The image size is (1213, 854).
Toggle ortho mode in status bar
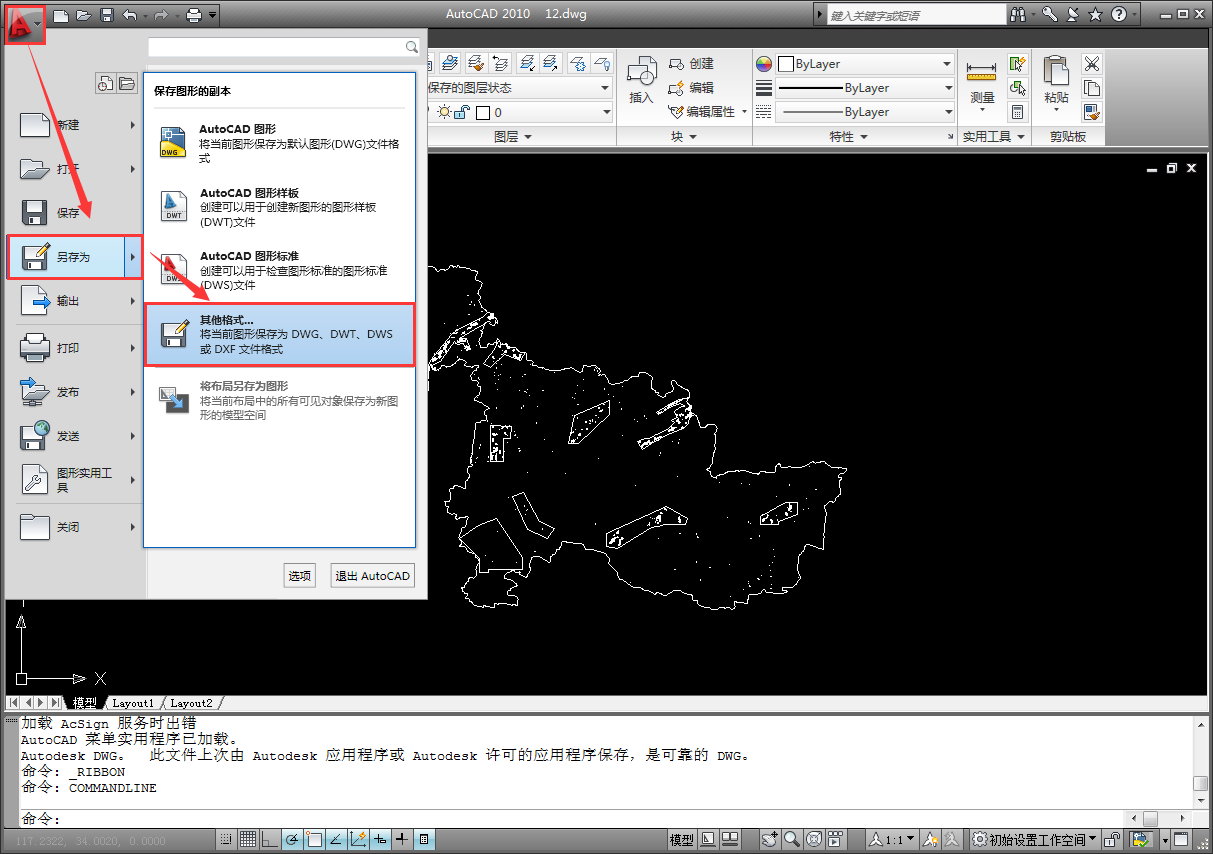(x=270, y=839)
